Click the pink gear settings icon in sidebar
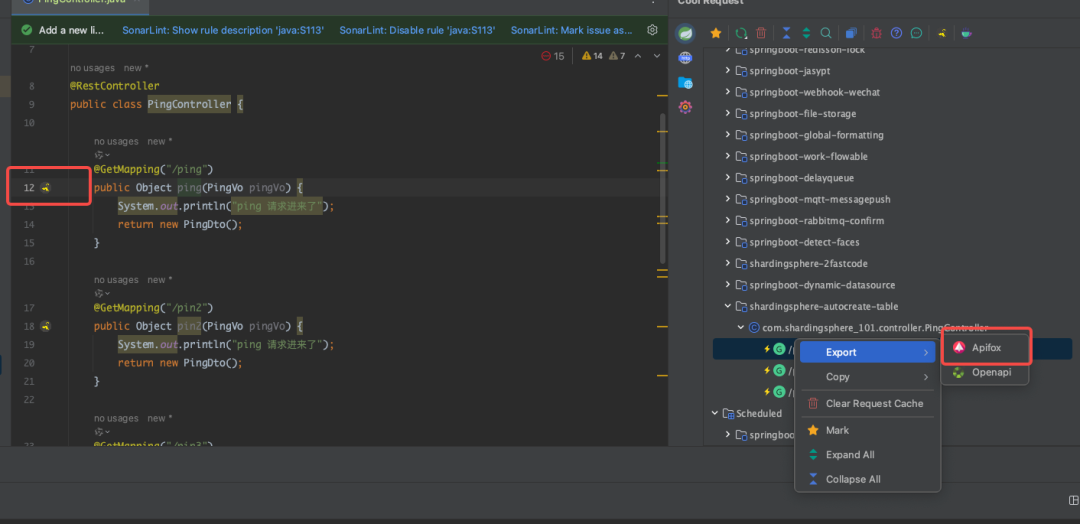 pyautogui.click(x=685, y=107)
